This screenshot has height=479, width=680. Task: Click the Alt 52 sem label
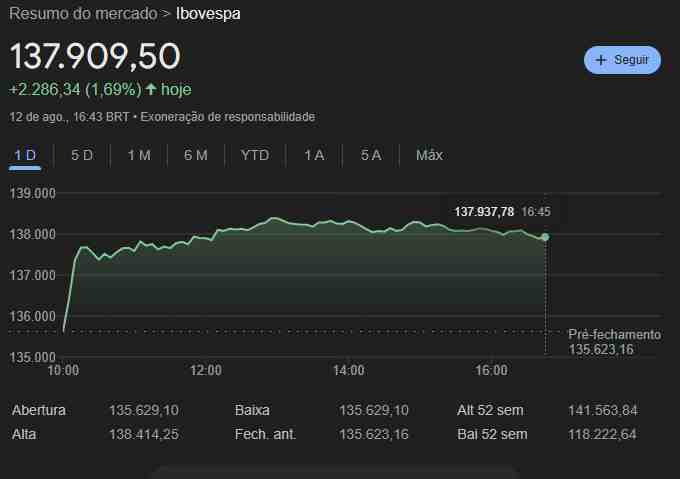click(490, 410)
